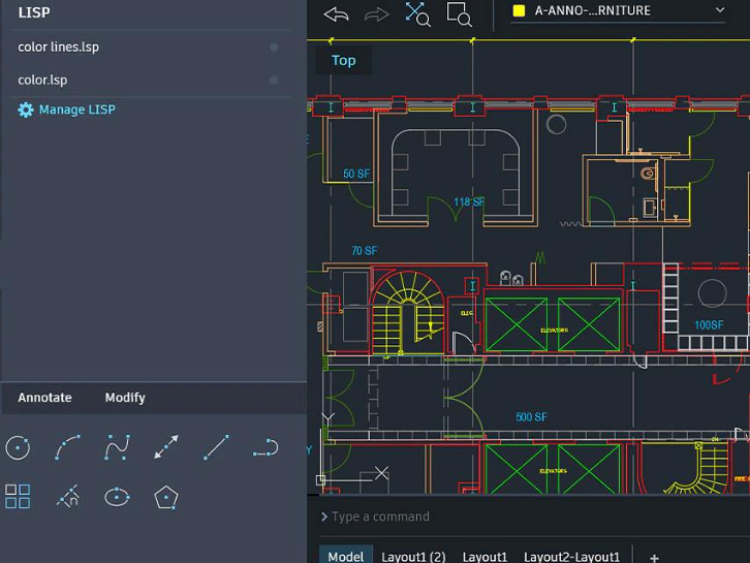
Task: Toggle load dot for color.lsp
Action: point(274,80)
